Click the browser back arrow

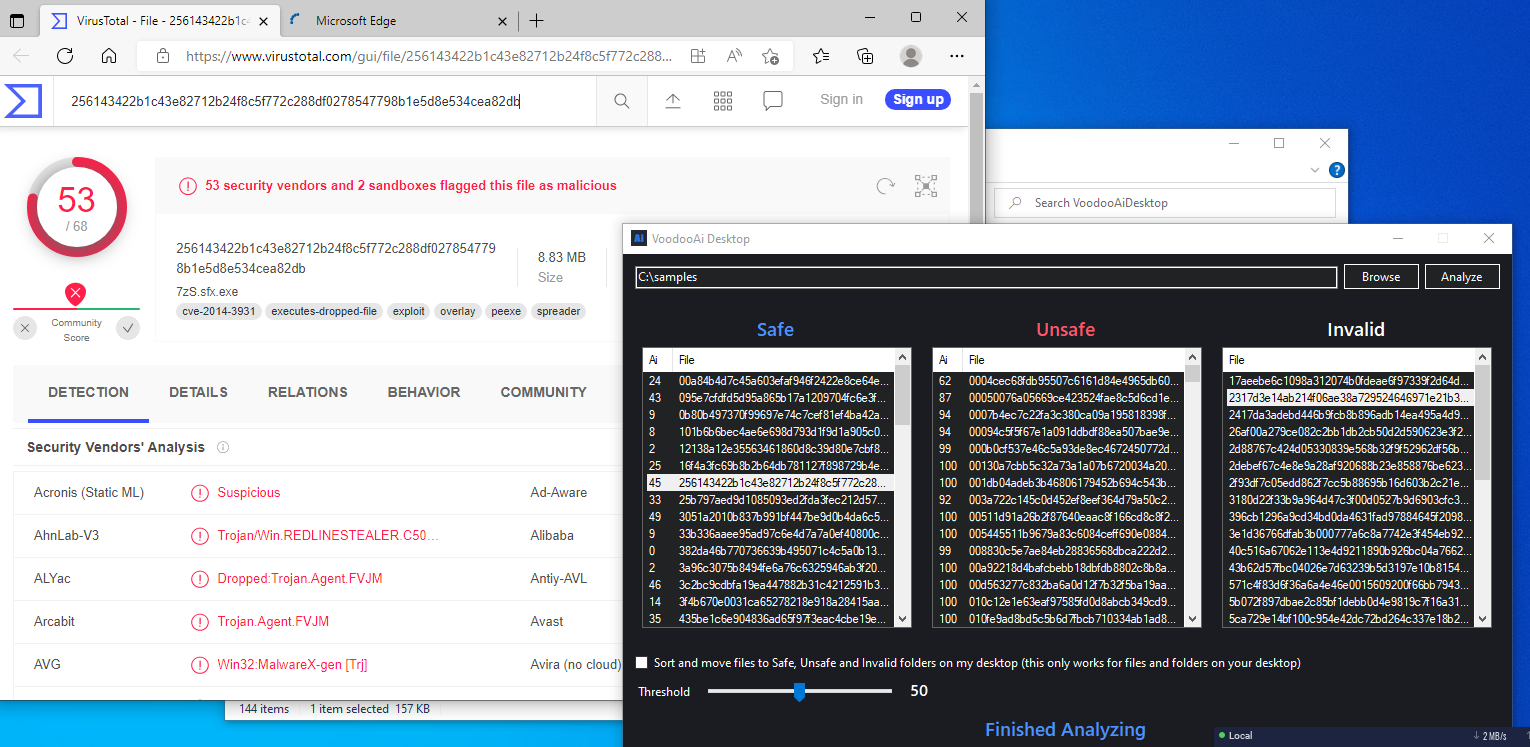[21, 56]
